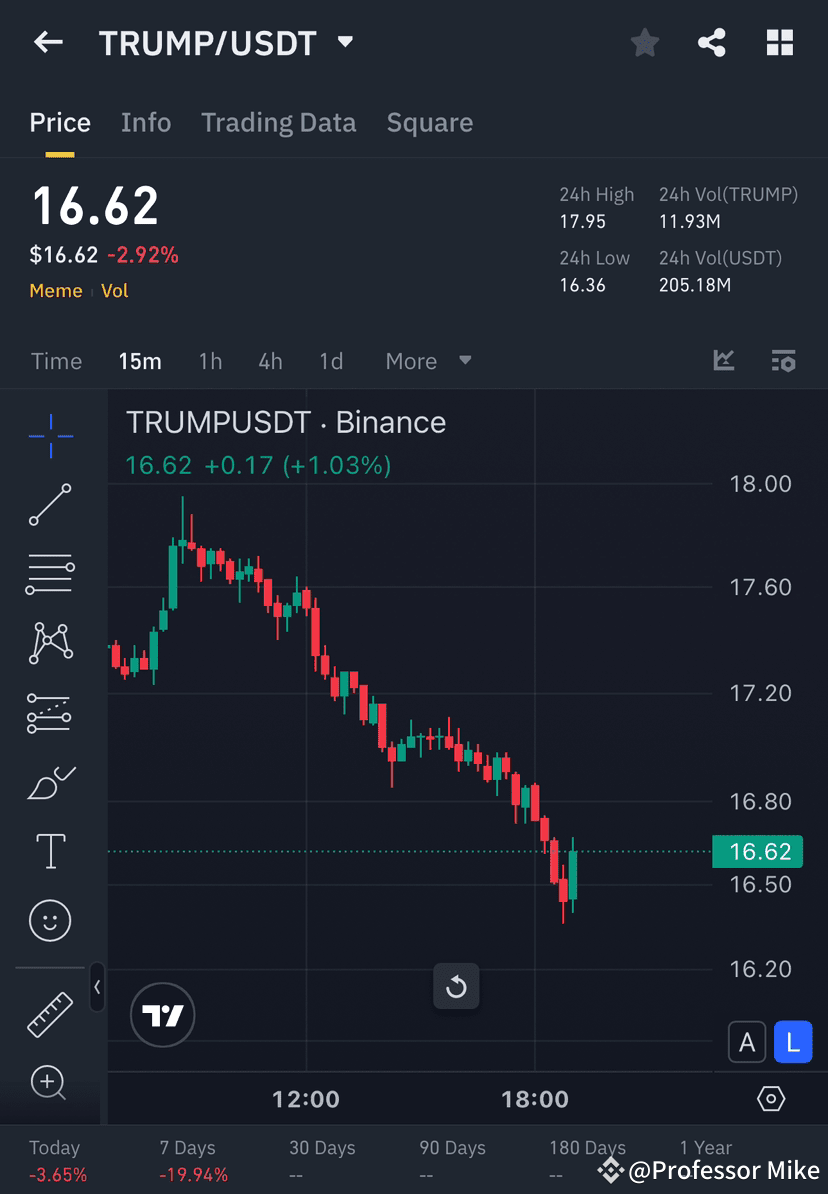828x1194 pixels.
Task: Toggle logarithmic scale with the L button
Action: (x=793, y=1041)
